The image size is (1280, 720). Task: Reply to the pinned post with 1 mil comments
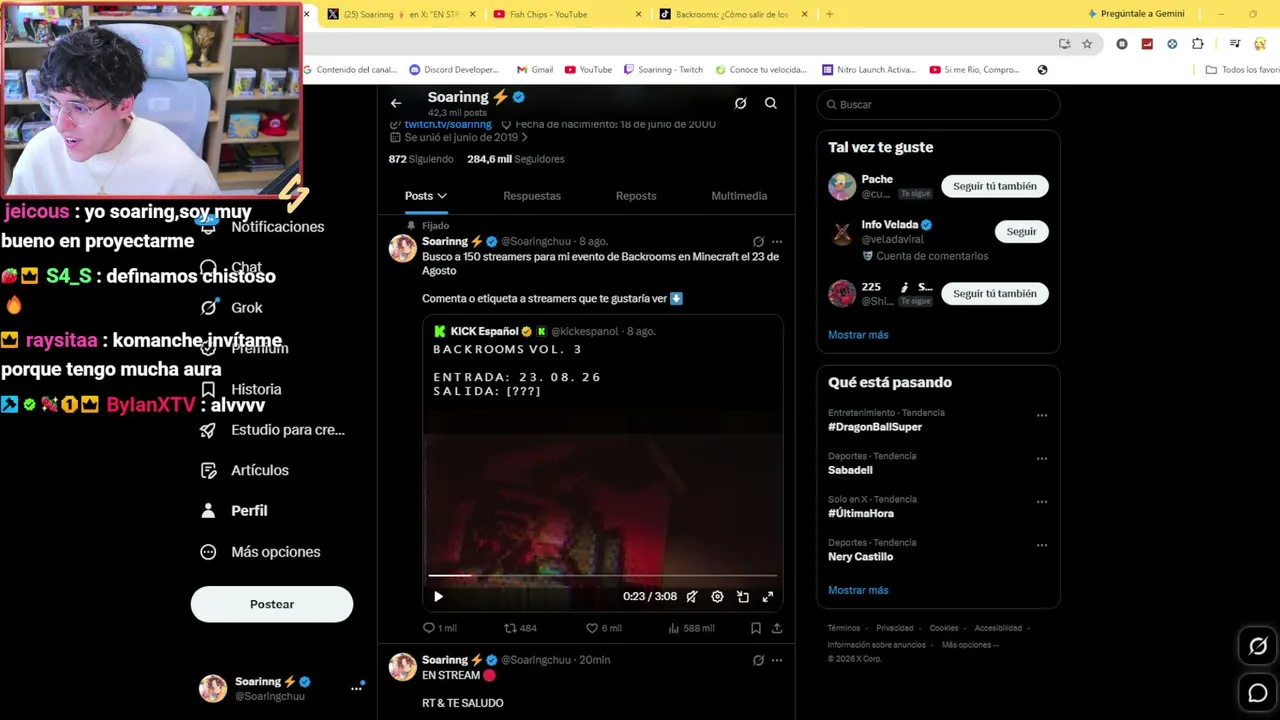tap(439, 628)
